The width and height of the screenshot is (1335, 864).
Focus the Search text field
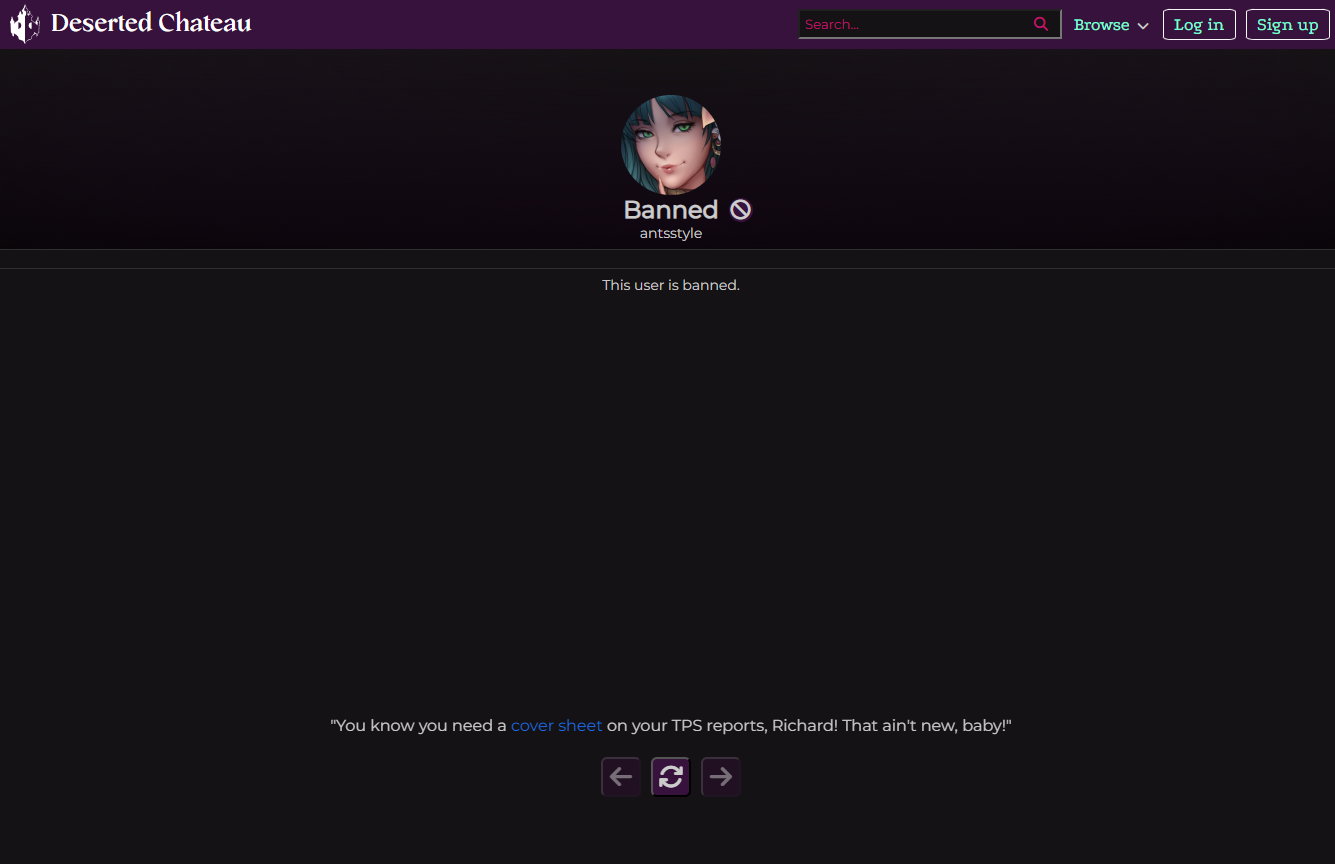pyautogui.click(x=915, y=24)
